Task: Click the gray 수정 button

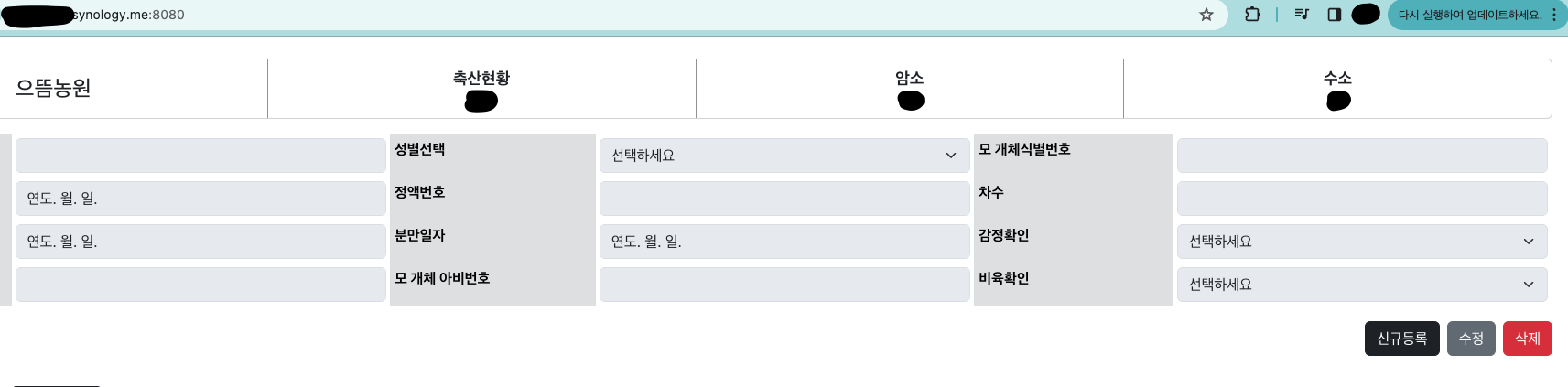Action: click(x=1471, y=339)
